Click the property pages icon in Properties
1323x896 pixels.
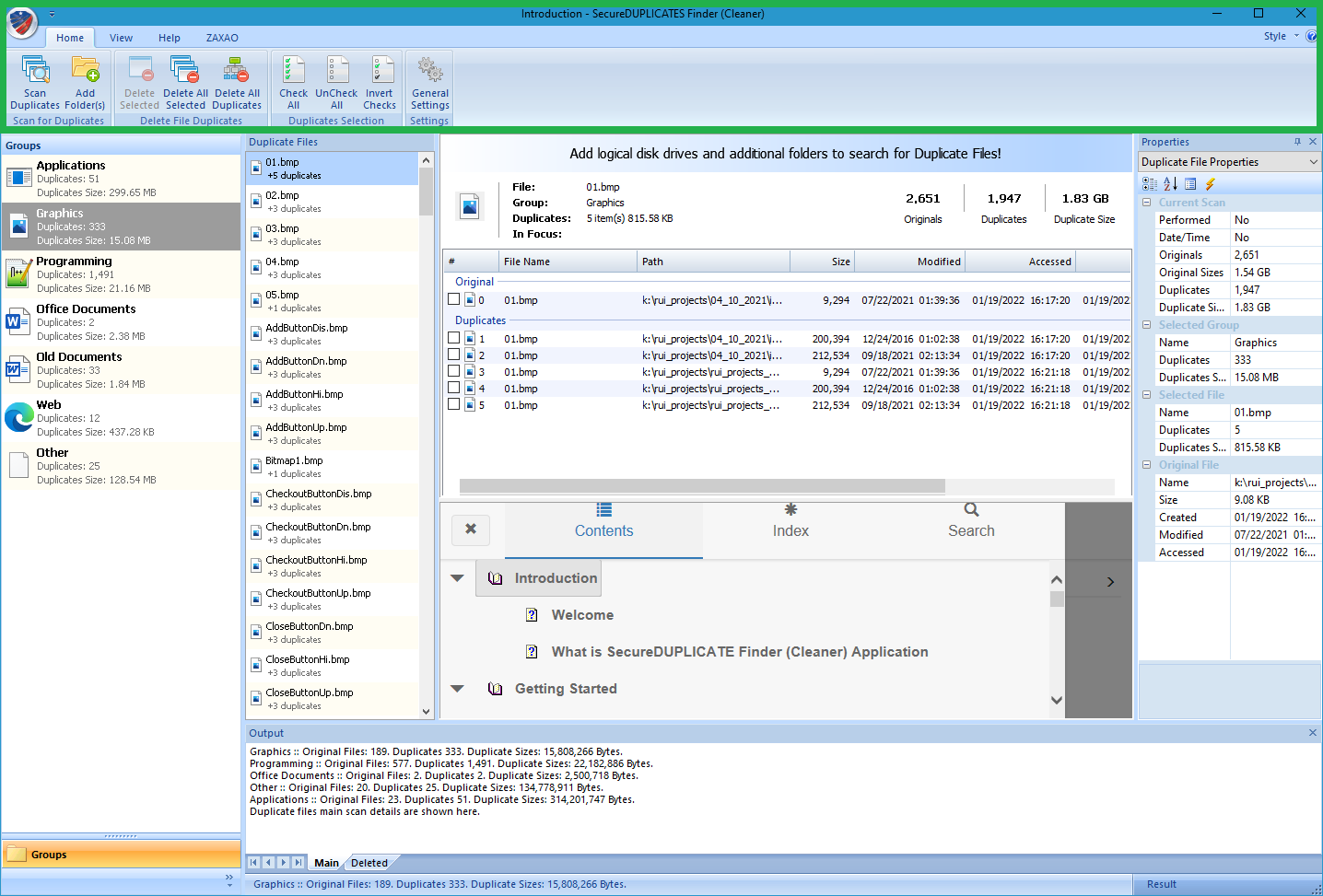click(x=1190, y=184)
